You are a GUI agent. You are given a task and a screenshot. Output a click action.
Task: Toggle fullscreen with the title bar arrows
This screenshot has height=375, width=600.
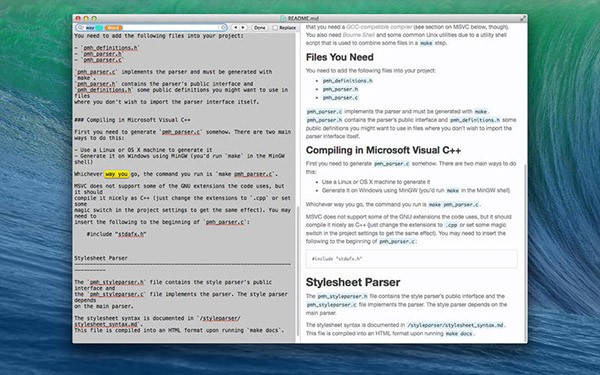coord(523,18)
